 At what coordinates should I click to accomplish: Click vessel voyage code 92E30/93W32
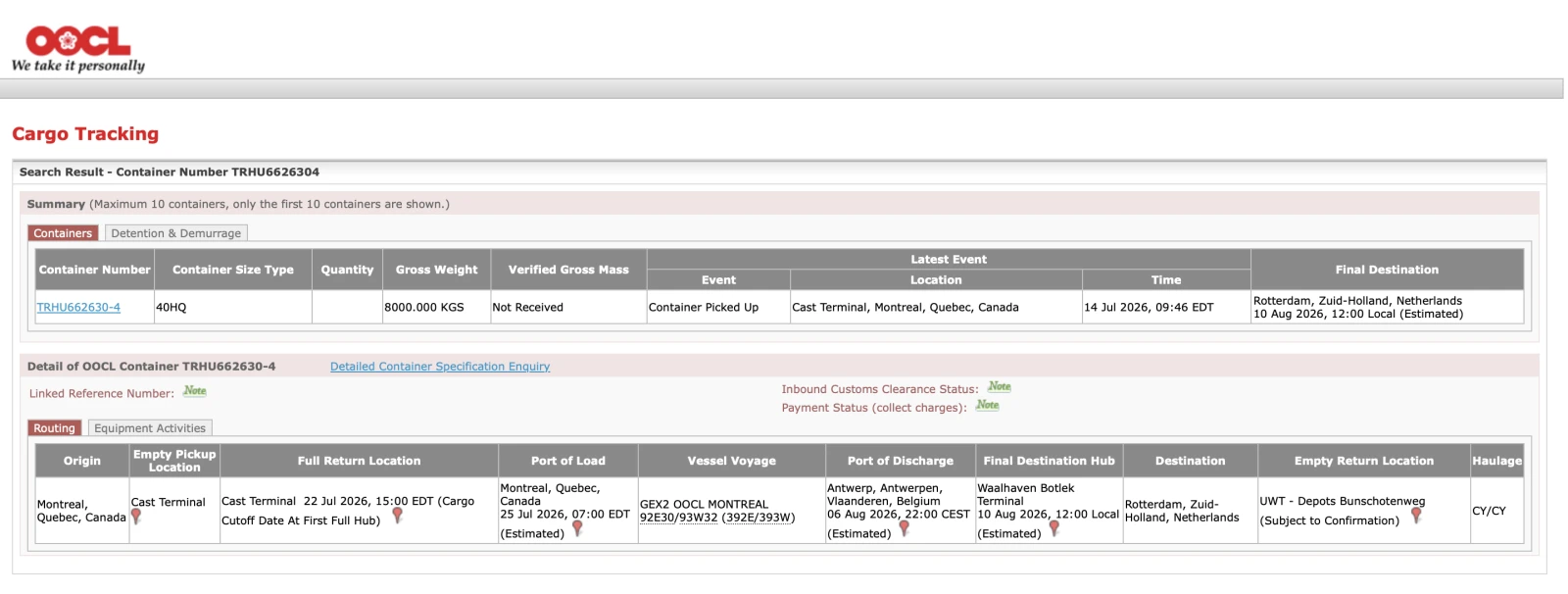point(678,518)
